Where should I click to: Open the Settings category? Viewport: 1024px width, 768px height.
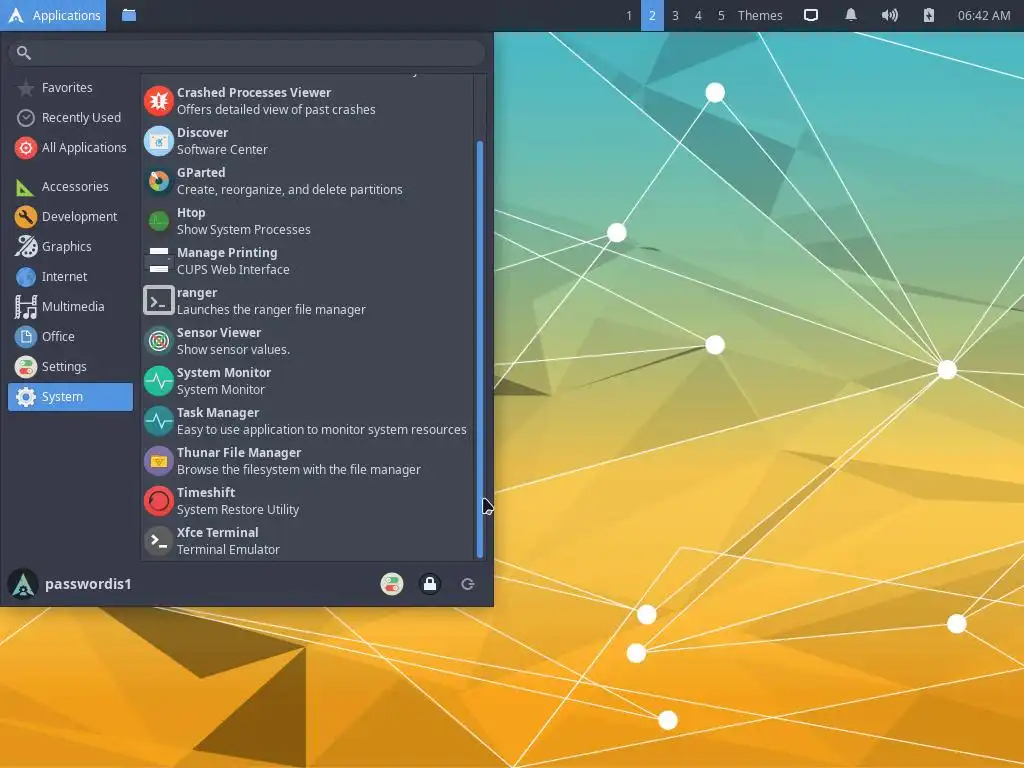[x=71, y=367]
